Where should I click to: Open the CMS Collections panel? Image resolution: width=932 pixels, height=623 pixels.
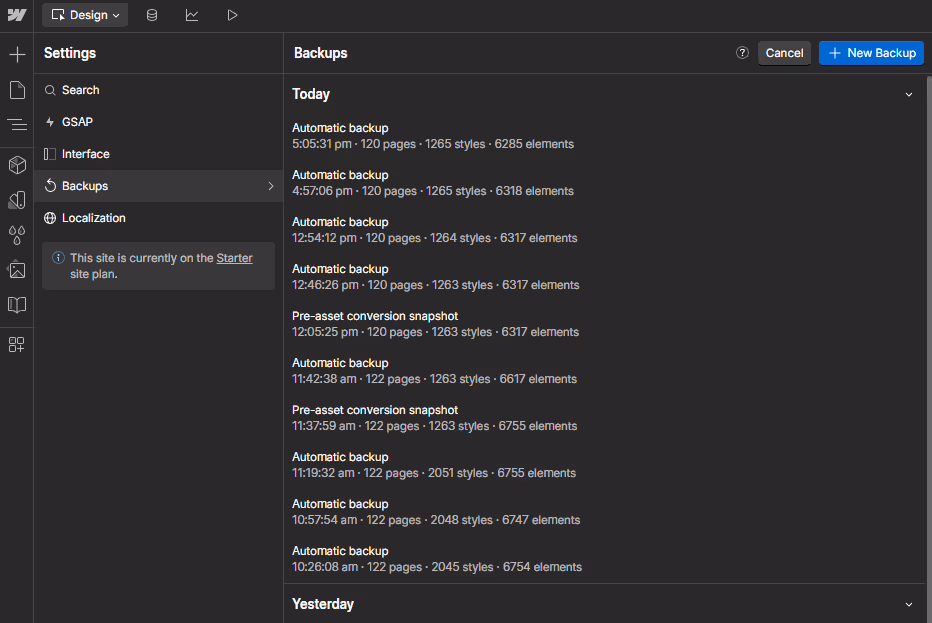[x=151, y=15]
